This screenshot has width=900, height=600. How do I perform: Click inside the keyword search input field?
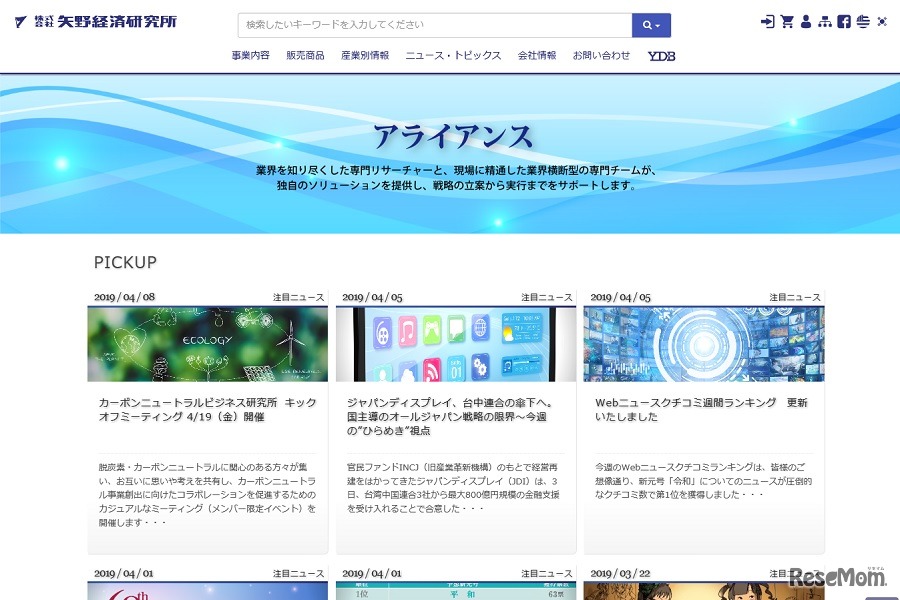click(430, 23)
